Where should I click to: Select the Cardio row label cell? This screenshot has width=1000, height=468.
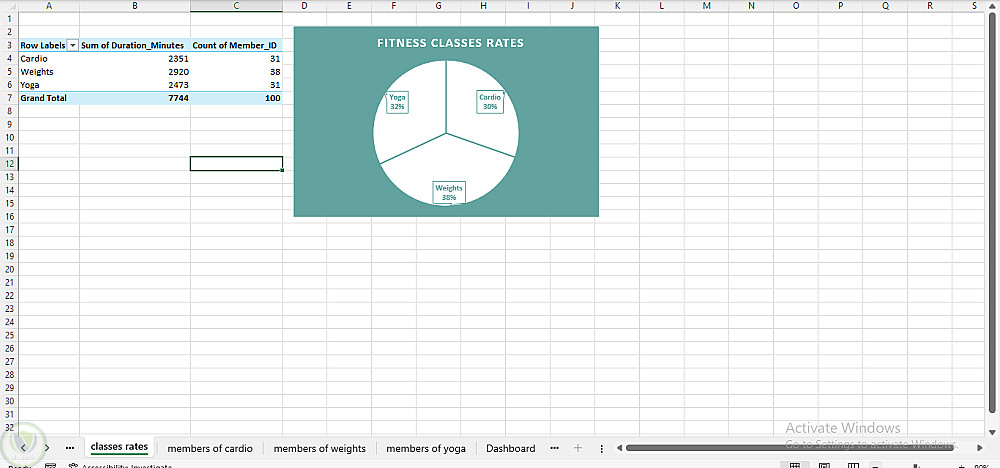pos(48,59)
